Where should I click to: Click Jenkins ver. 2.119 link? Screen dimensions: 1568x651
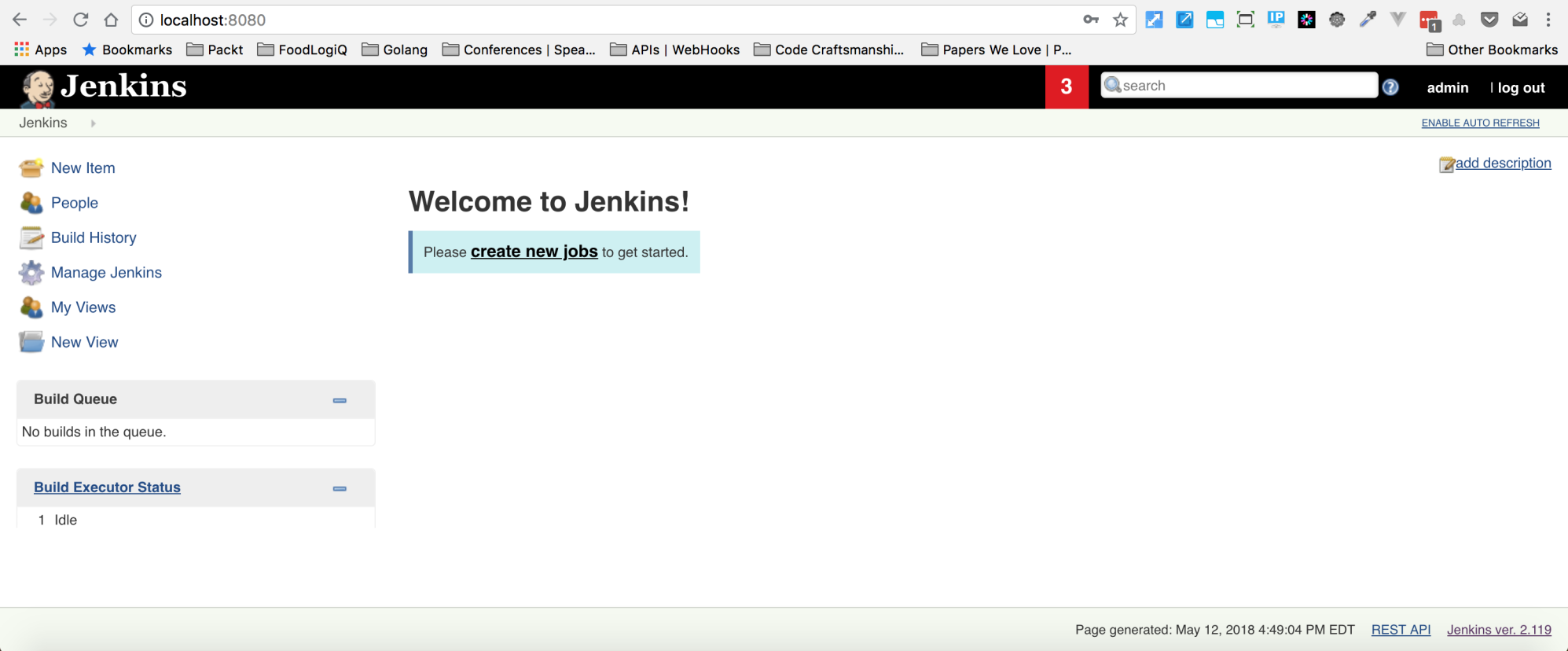coord(1499,630)
